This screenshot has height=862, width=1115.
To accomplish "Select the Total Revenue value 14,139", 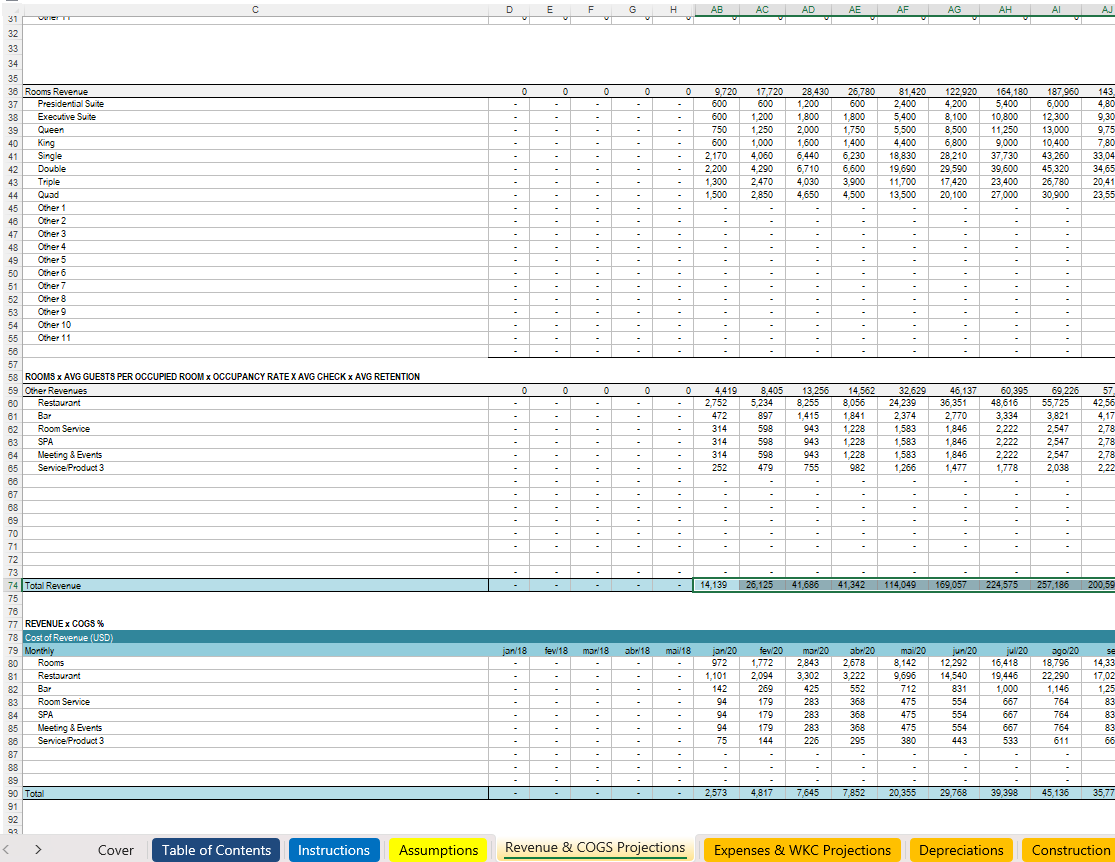I will (717, 585).
